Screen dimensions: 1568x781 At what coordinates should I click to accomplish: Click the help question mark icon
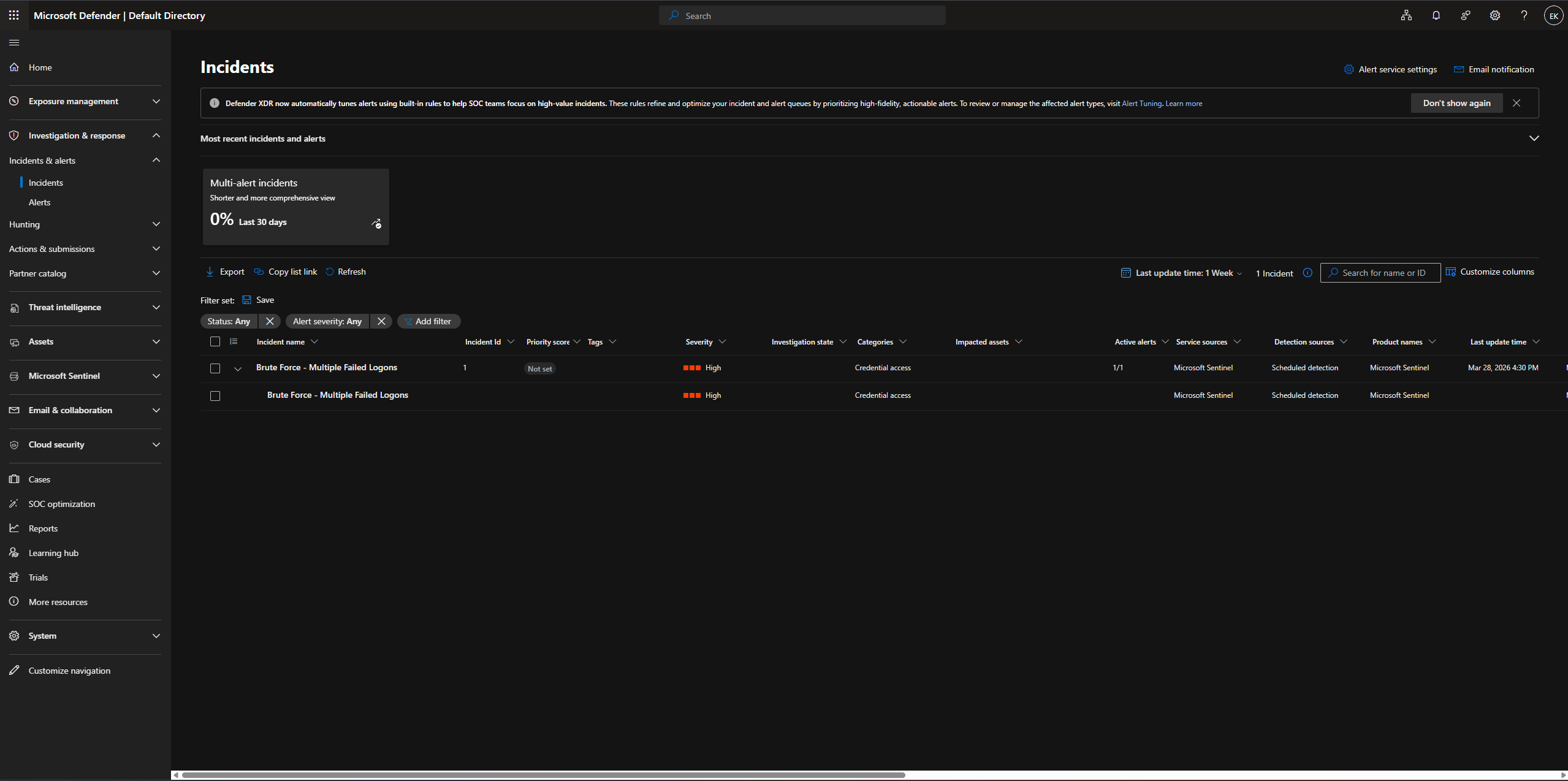click(1524, 15)
